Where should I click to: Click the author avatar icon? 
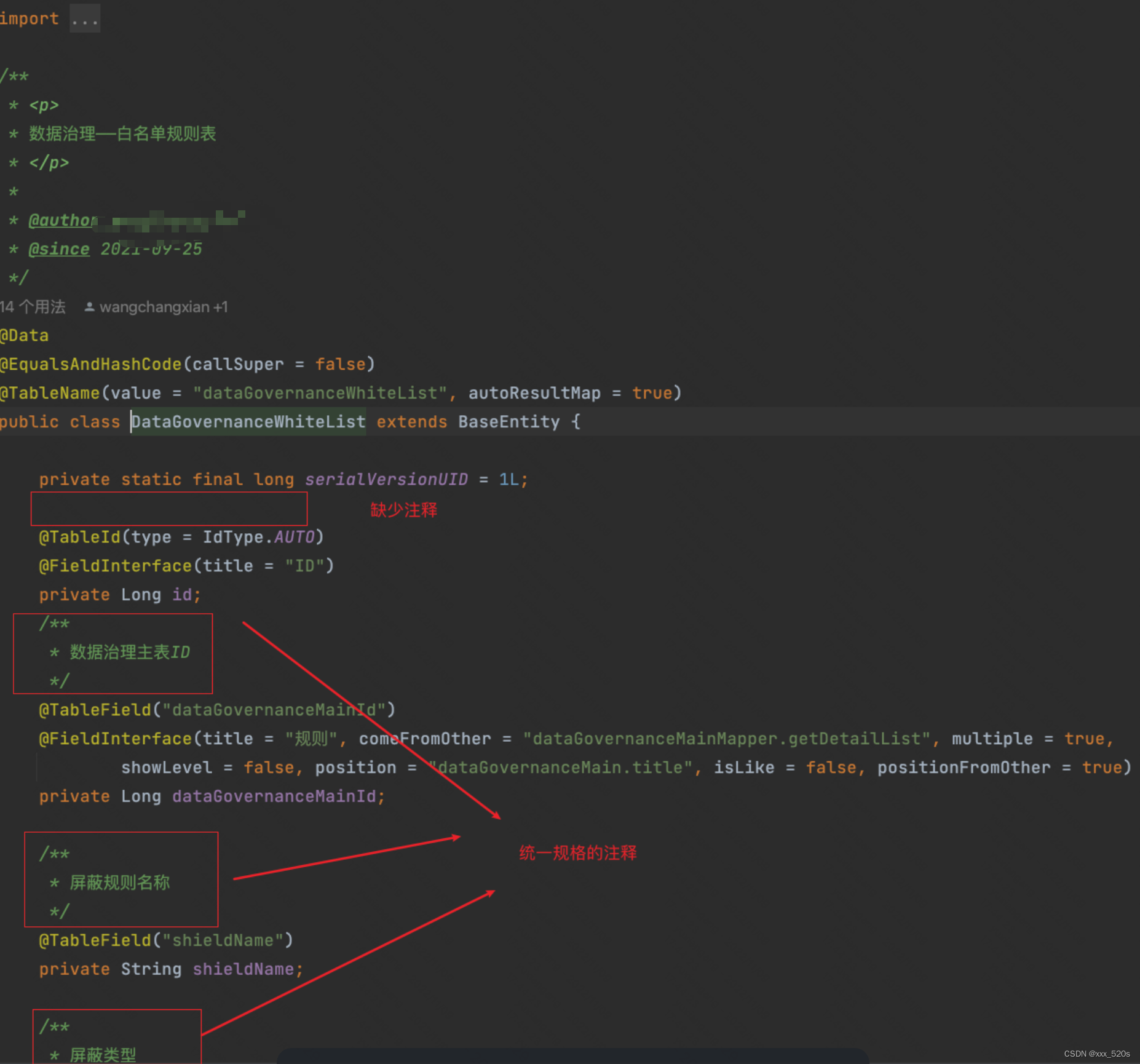click(89, 307)
